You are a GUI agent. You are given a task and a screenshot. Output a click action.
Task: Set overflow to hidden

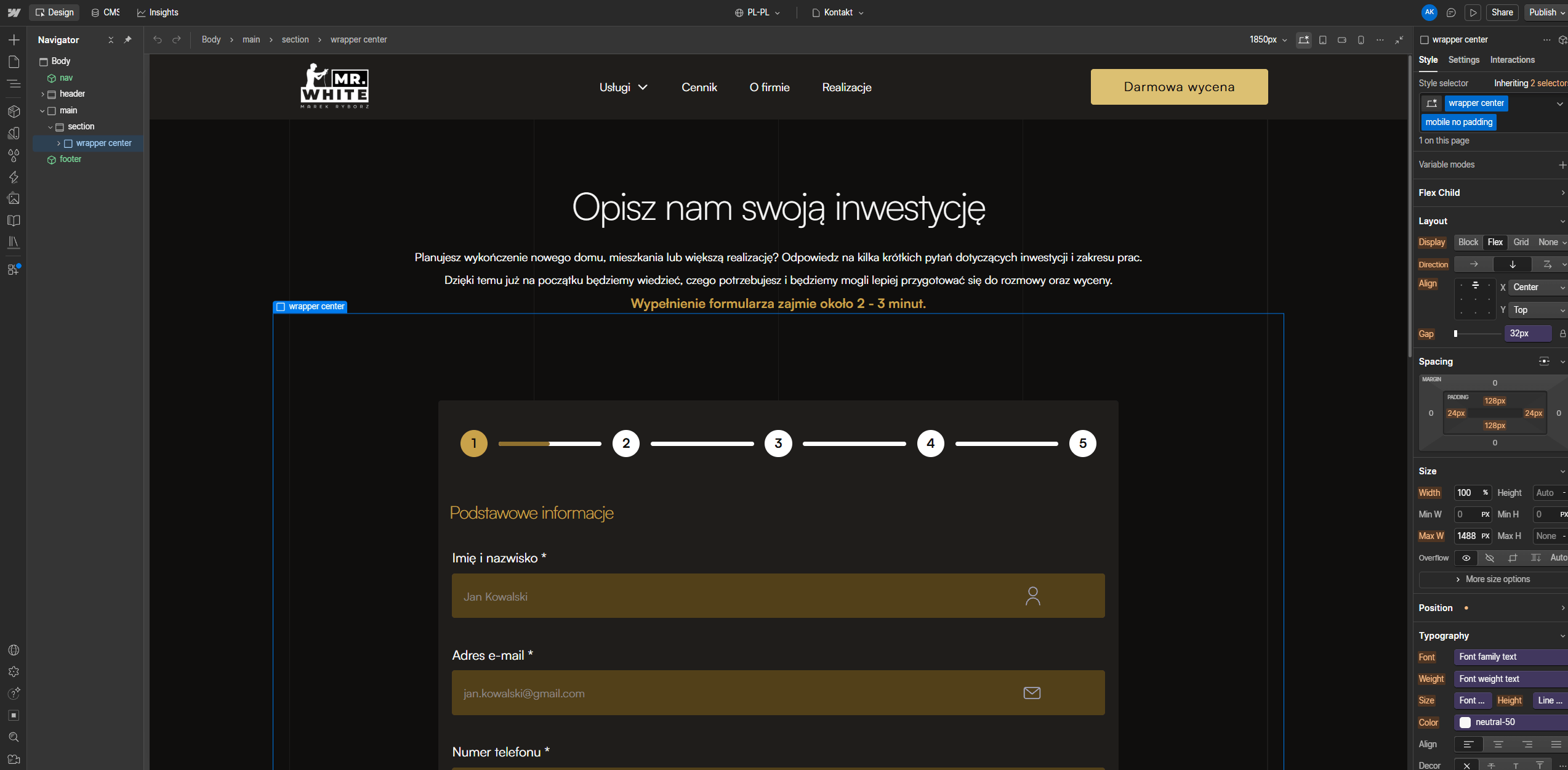pyautogui.click(x=1490, y=557)
